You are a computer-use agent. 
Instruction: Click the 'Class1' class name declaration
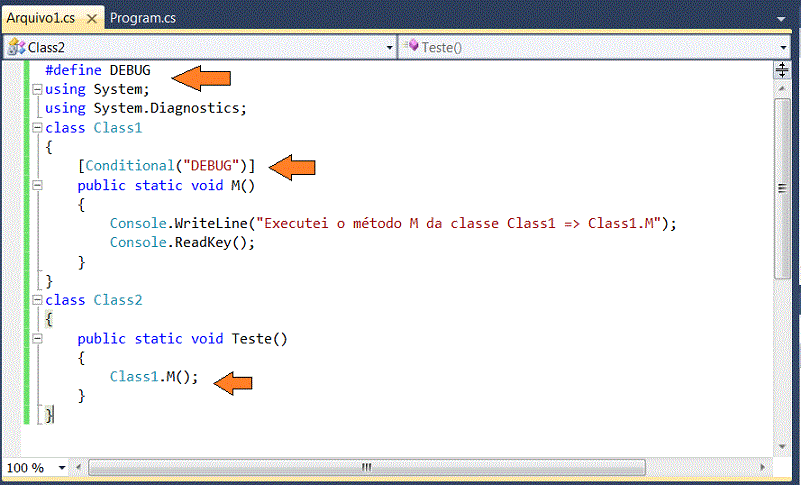click(117, 128)
